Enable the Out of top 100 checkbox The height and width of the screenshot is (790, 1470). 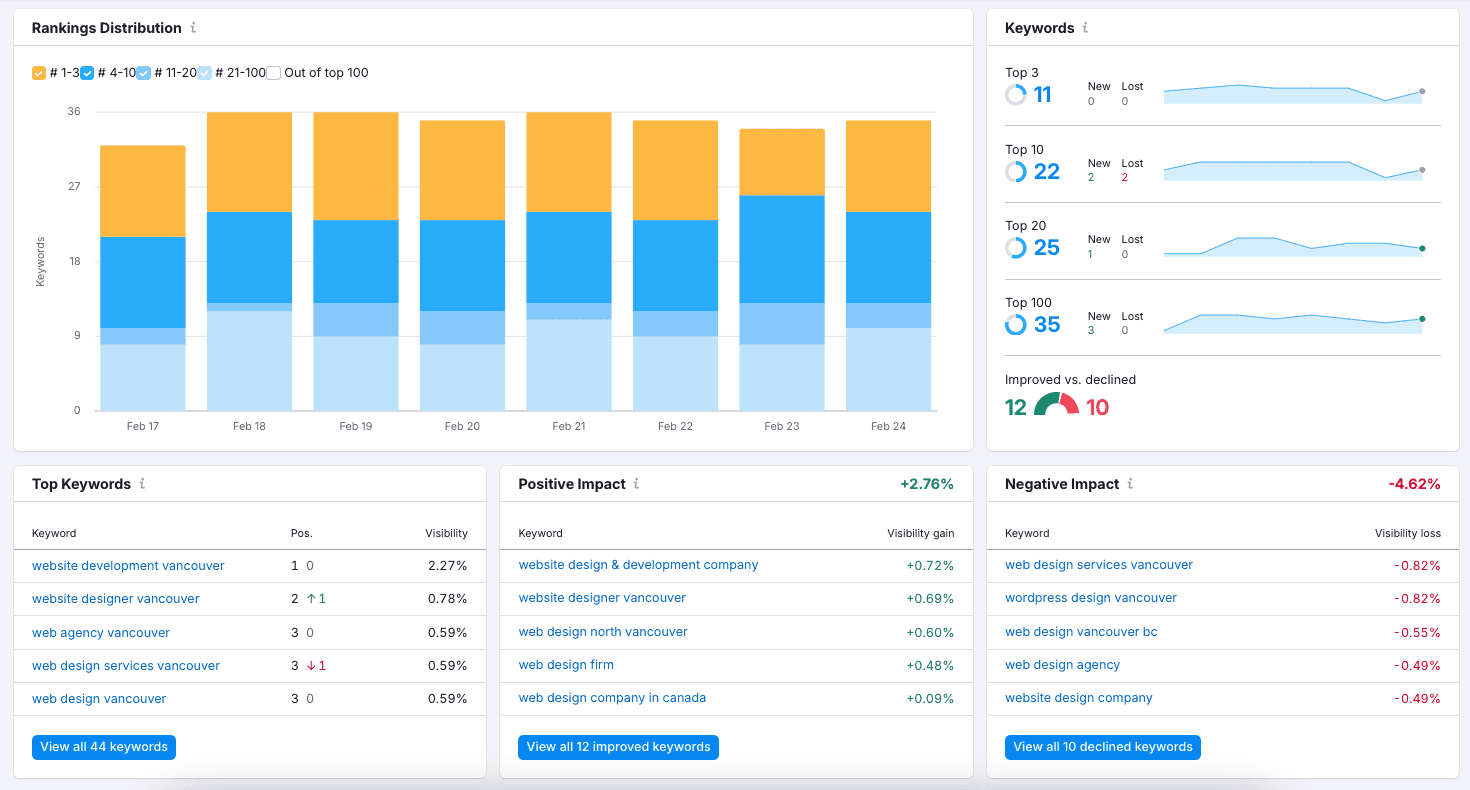pyautogui.click(x=273, y=73)
